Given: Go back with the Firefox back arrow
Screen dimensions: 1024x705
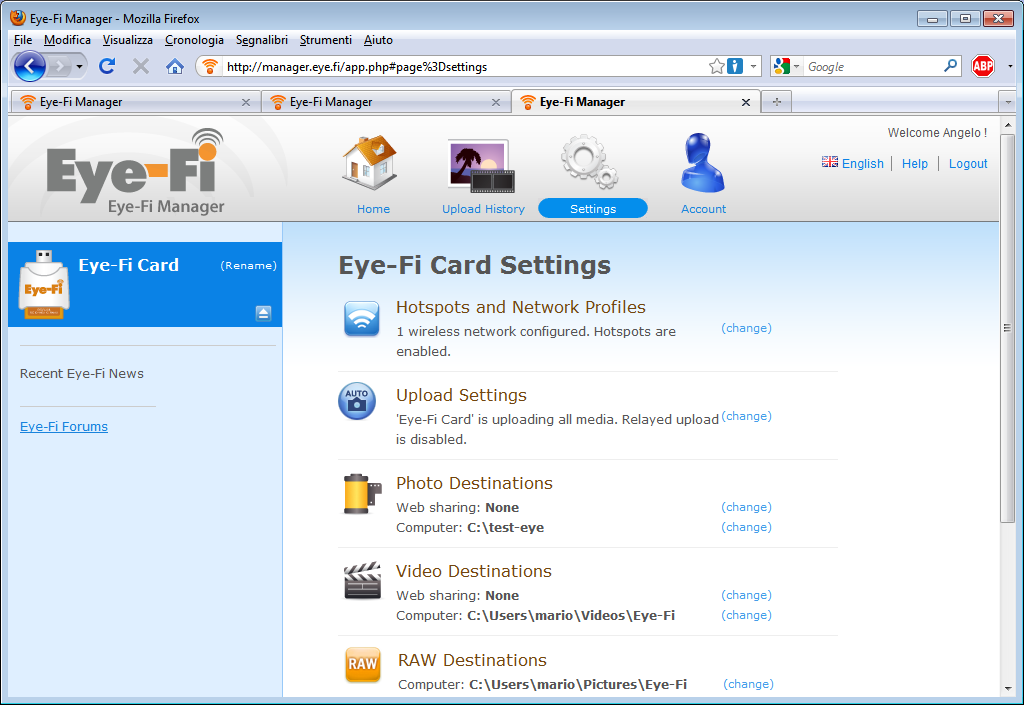Looking at the screenshot, I should pyautogui.click(x=29, y=66).
